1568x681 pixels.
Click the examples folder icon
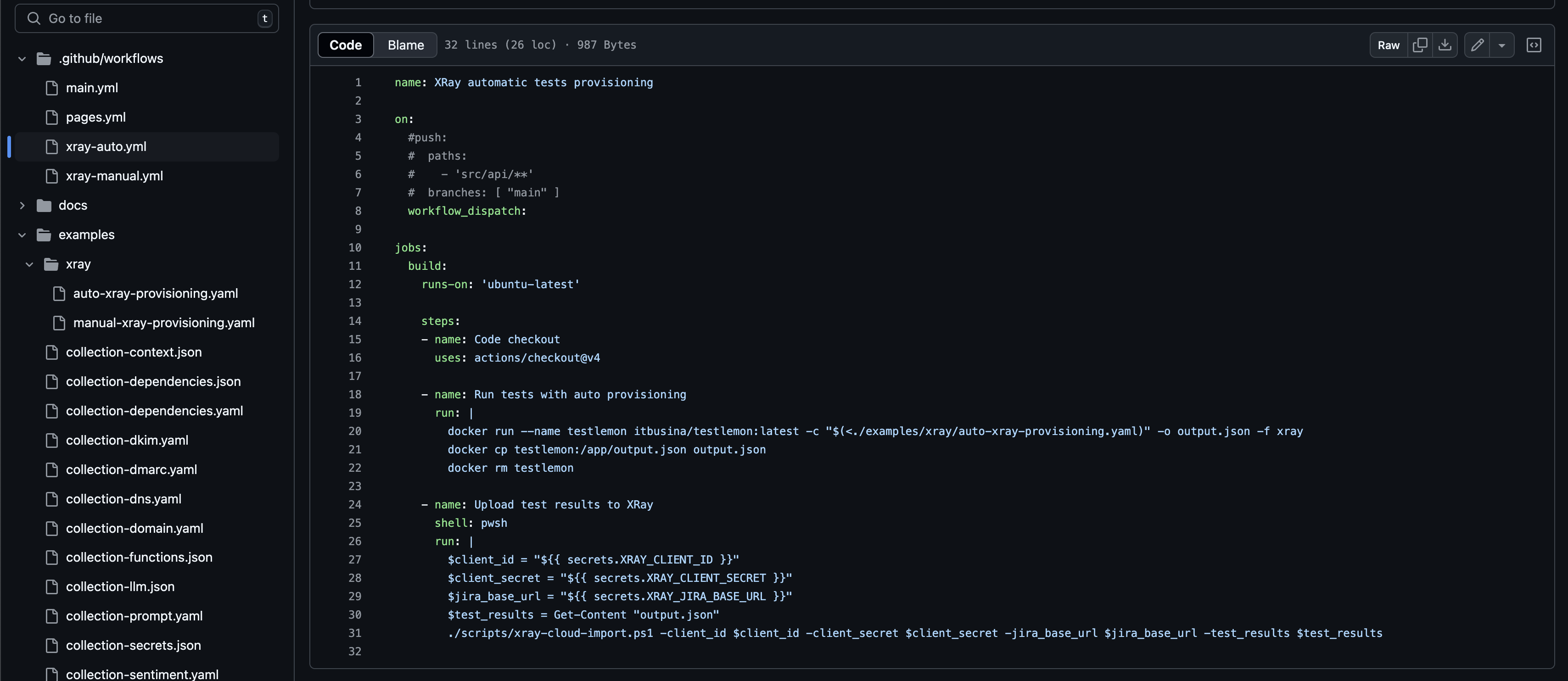click(44, 234)
